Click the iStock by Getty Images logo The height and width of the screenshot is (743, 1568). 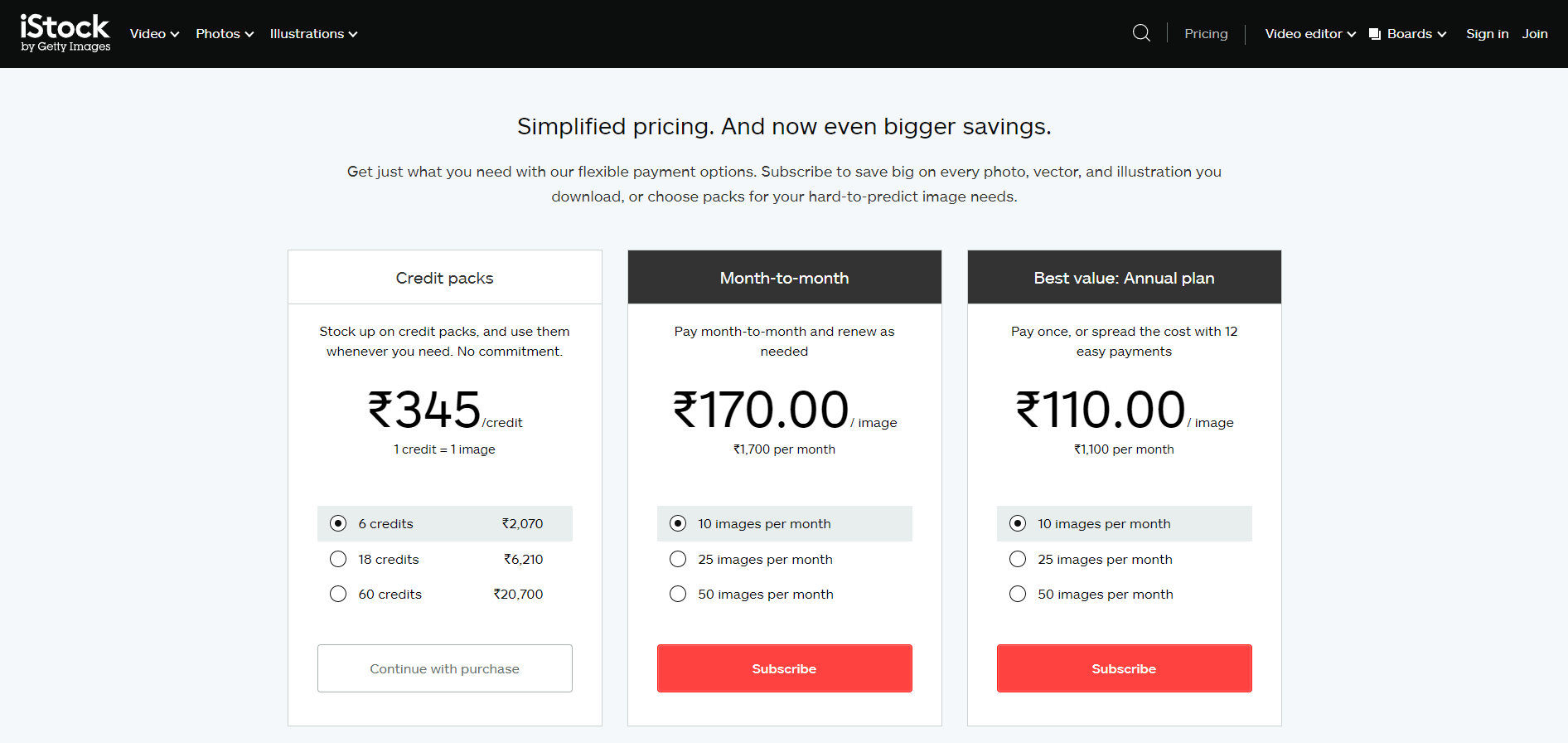[x=65, y=33]
